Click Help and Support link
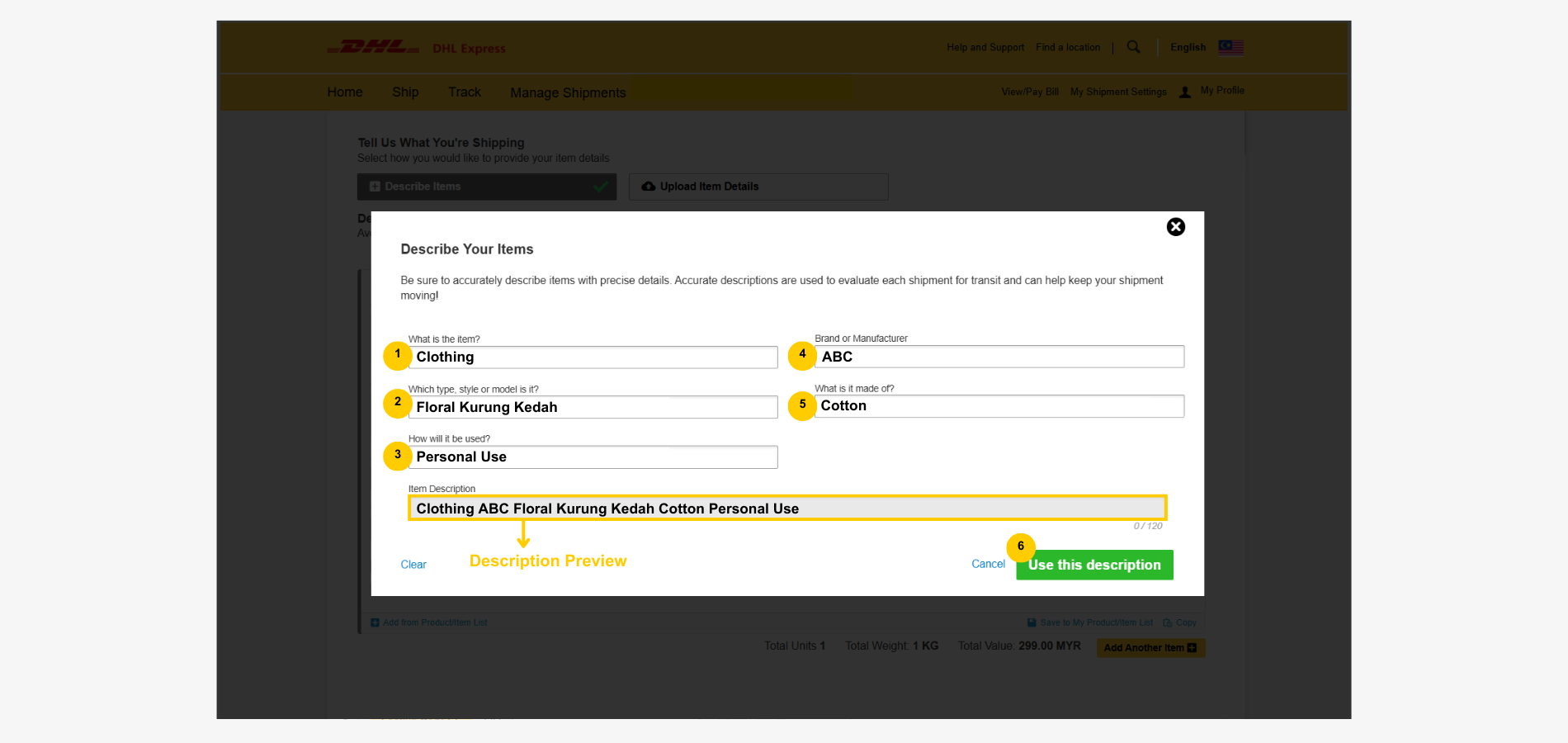The width and height of the screenshot is (1568, 743). (985, 48)
